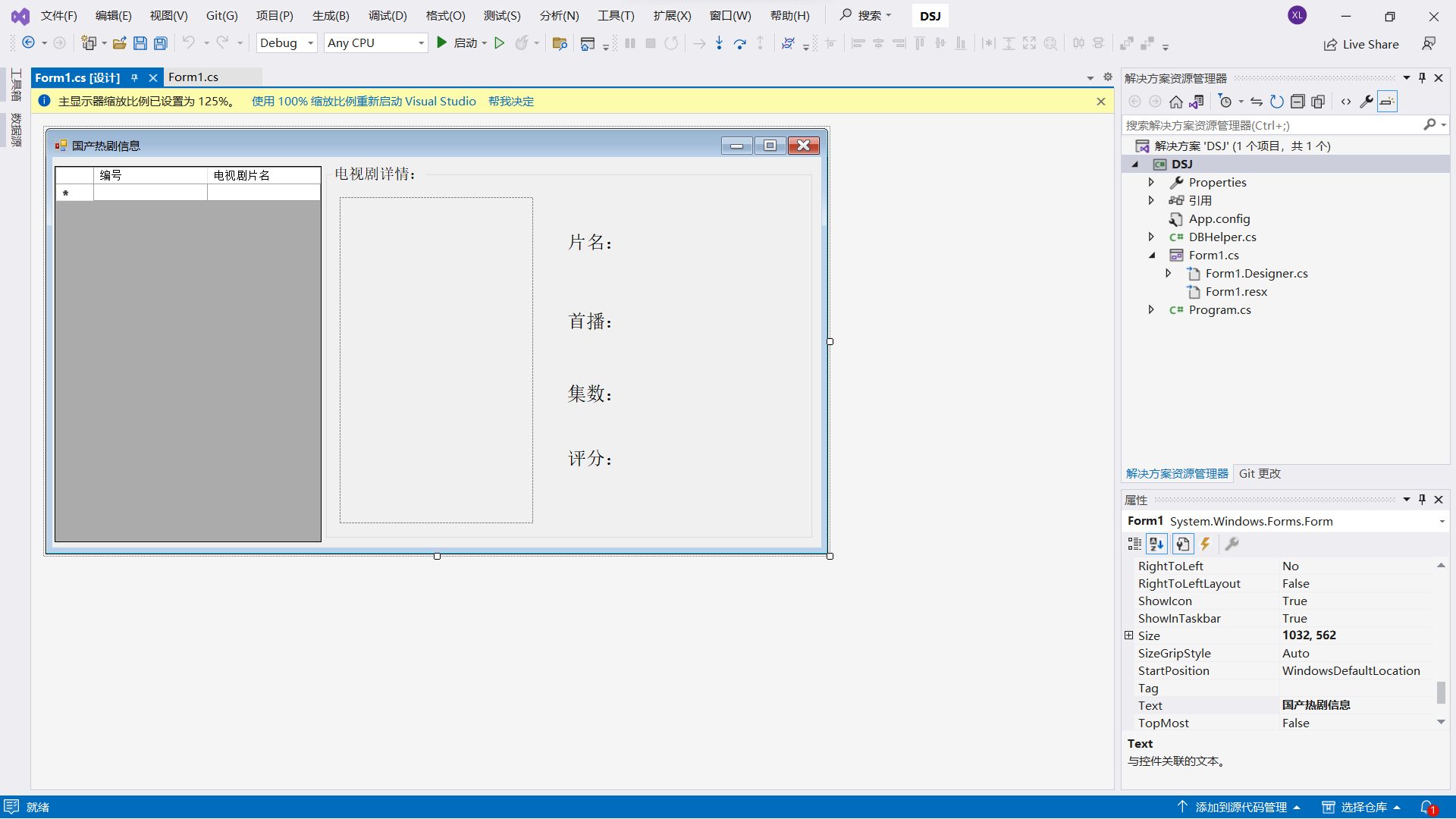Open the 工具(T) menu

(616, 16)
